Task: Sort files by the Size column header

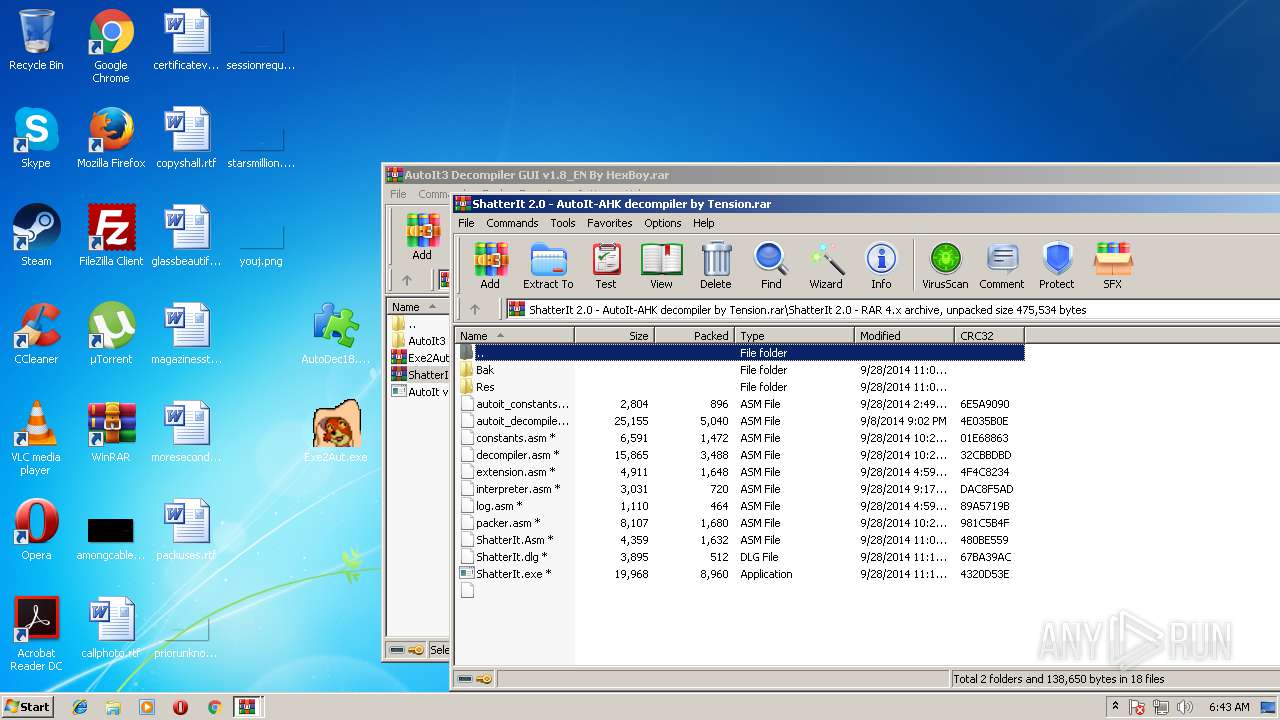Action: tap(614, 336)
